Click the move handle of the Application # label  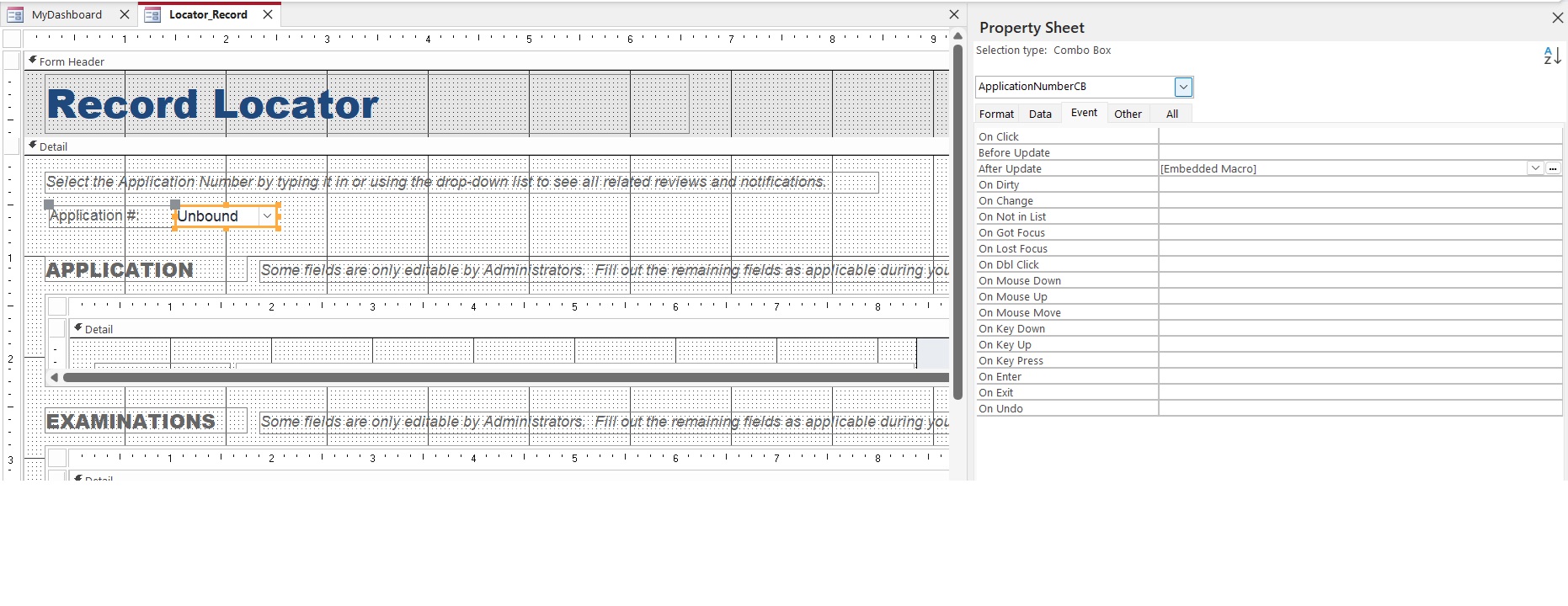(x=49, y=205)
